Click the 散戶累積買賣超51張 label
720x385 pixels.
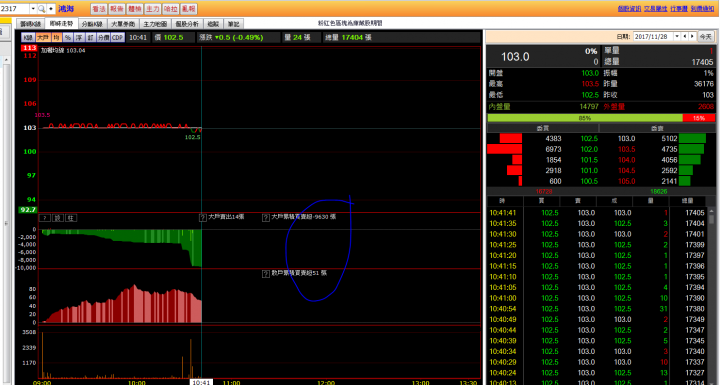pyautogui.click(x=299, y=273)
